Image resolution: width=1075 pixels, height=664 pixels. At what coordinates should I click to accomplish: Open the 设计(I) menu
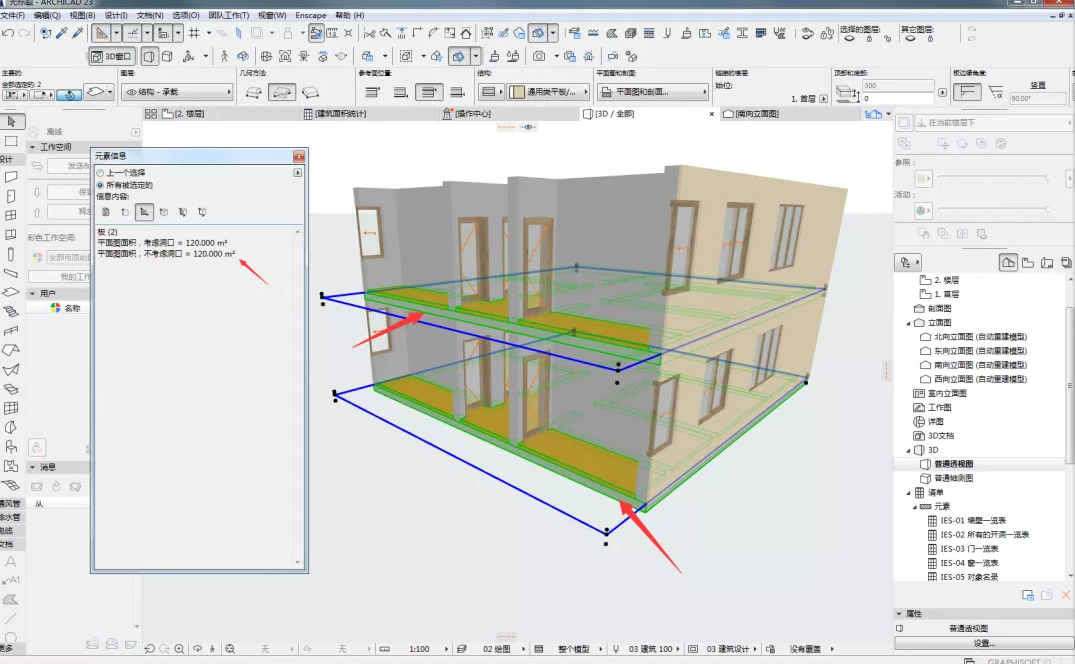click(116, 15)
